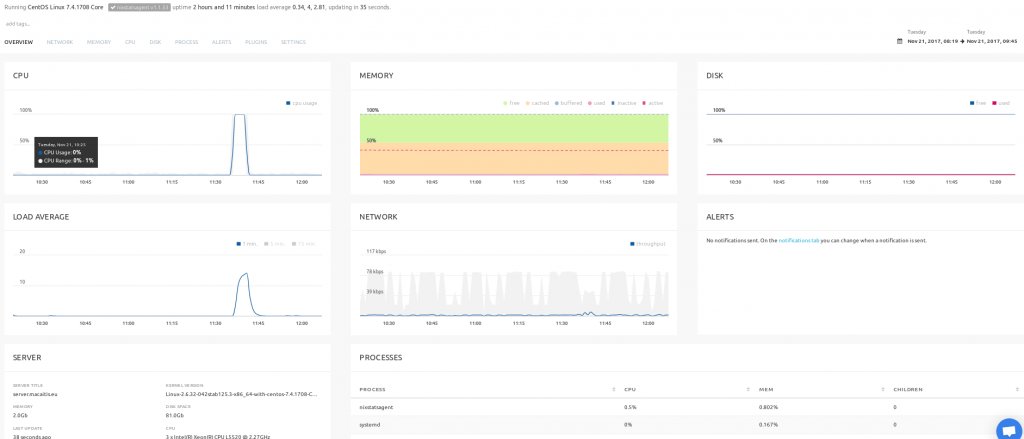Toggle cpu usage series in CPU chart legend
1024x439 pixels.
[302, 103]
